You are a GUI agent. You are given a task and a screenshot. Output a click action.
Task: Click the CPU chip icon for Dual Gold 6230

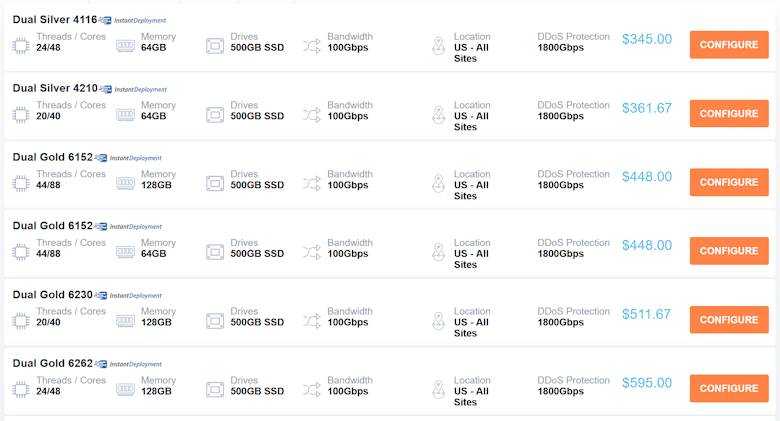(x=21, y=321)
